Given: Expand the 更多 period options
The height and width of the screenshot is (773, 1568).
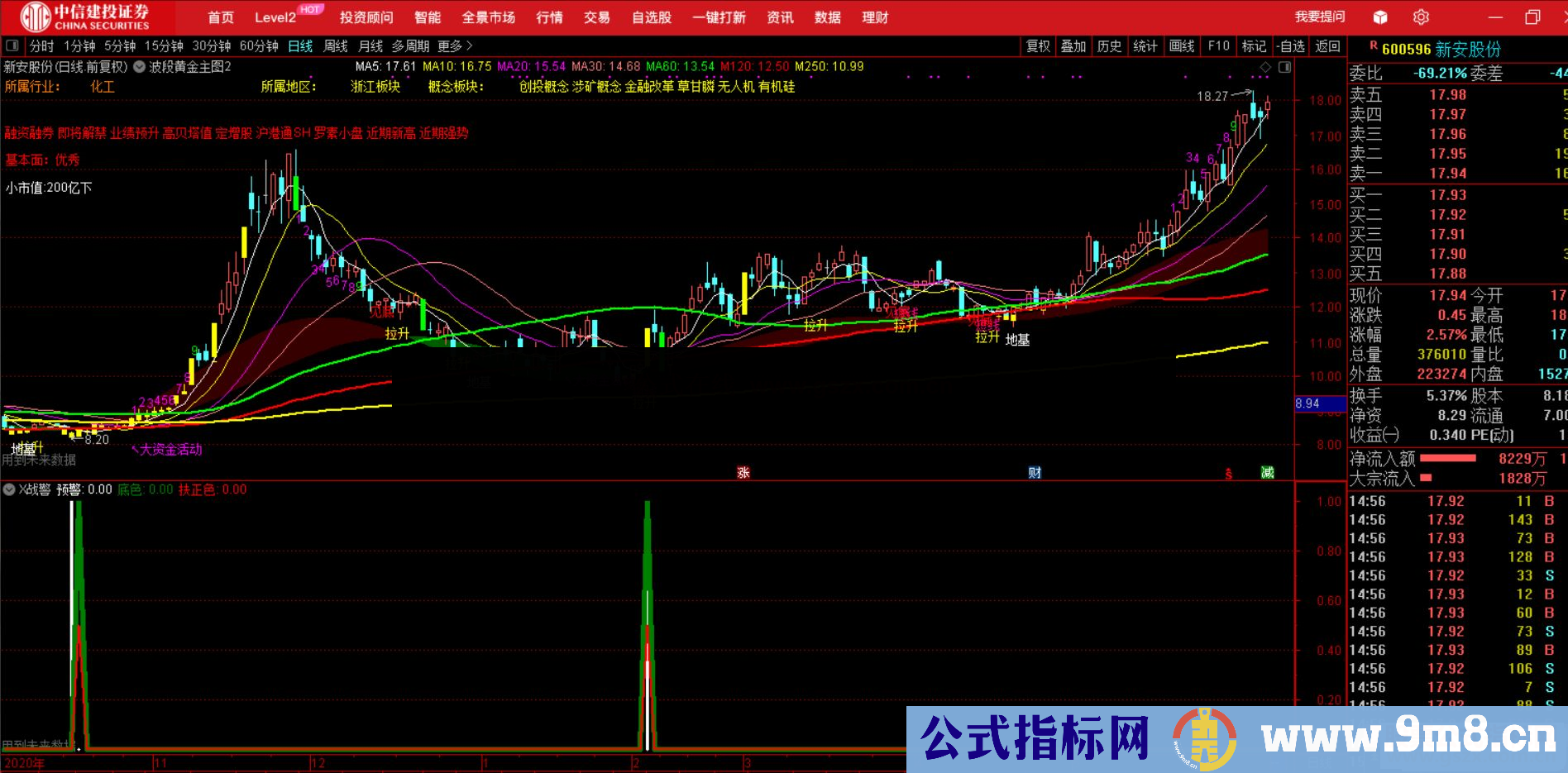Looking at the screenshot, I should 450,46.
